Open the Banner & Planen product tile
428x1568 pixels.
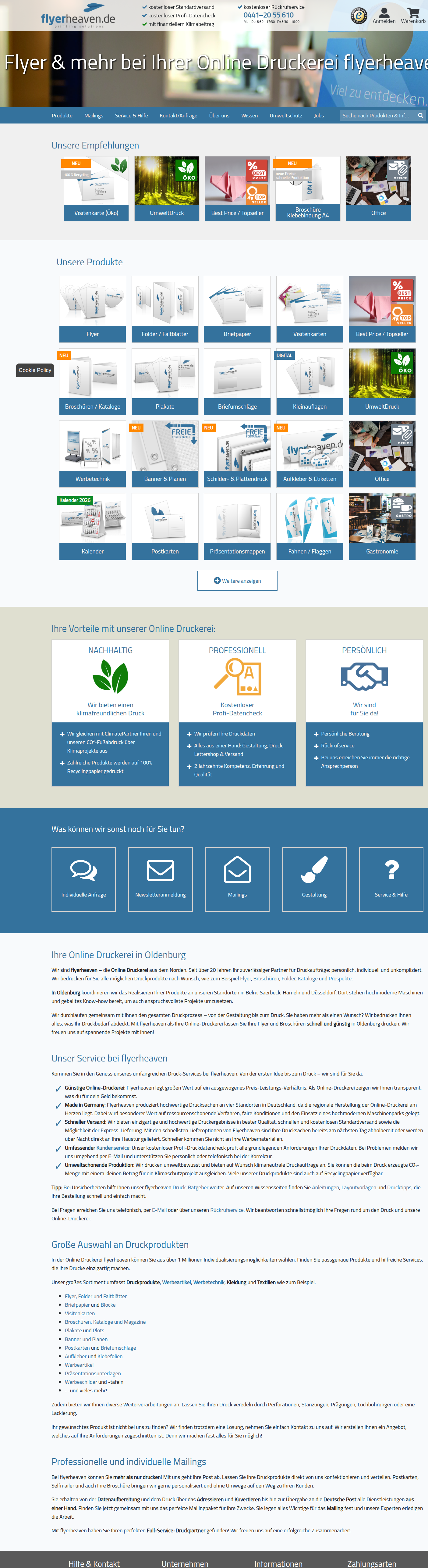[x=165, y=454]
